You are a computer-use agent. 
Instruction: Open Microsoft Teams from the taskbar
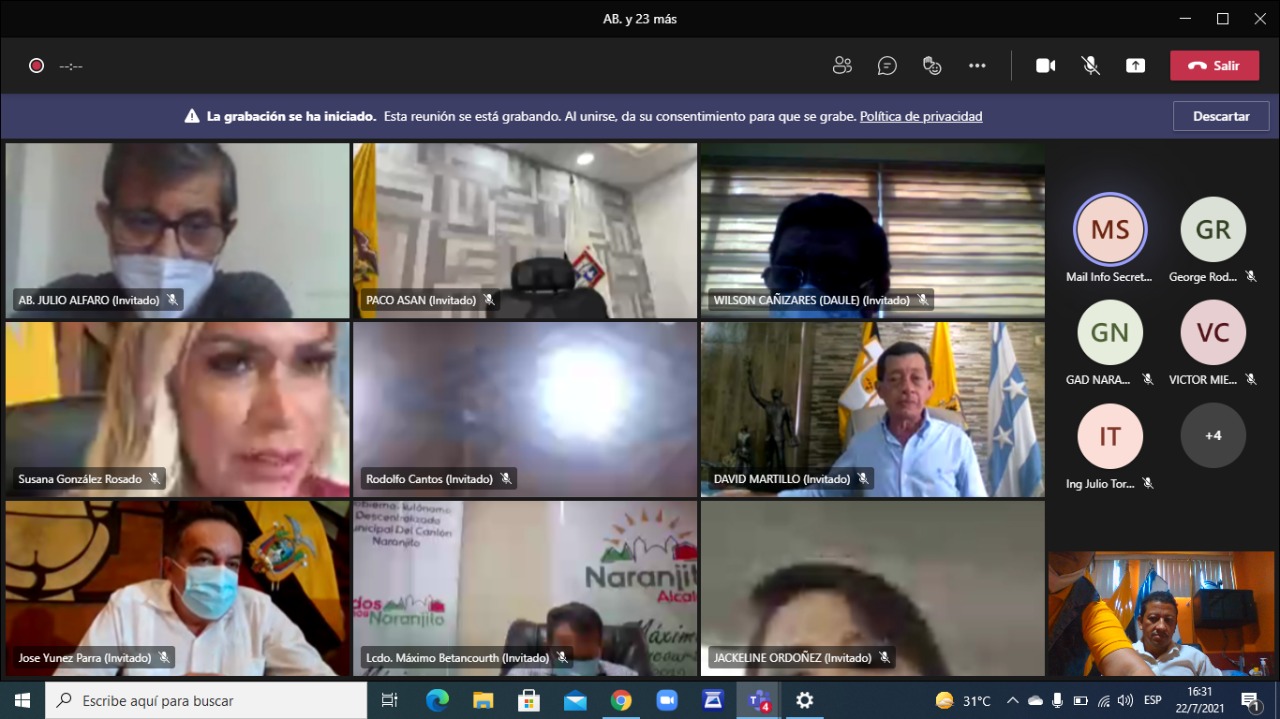tap(759, 700)
